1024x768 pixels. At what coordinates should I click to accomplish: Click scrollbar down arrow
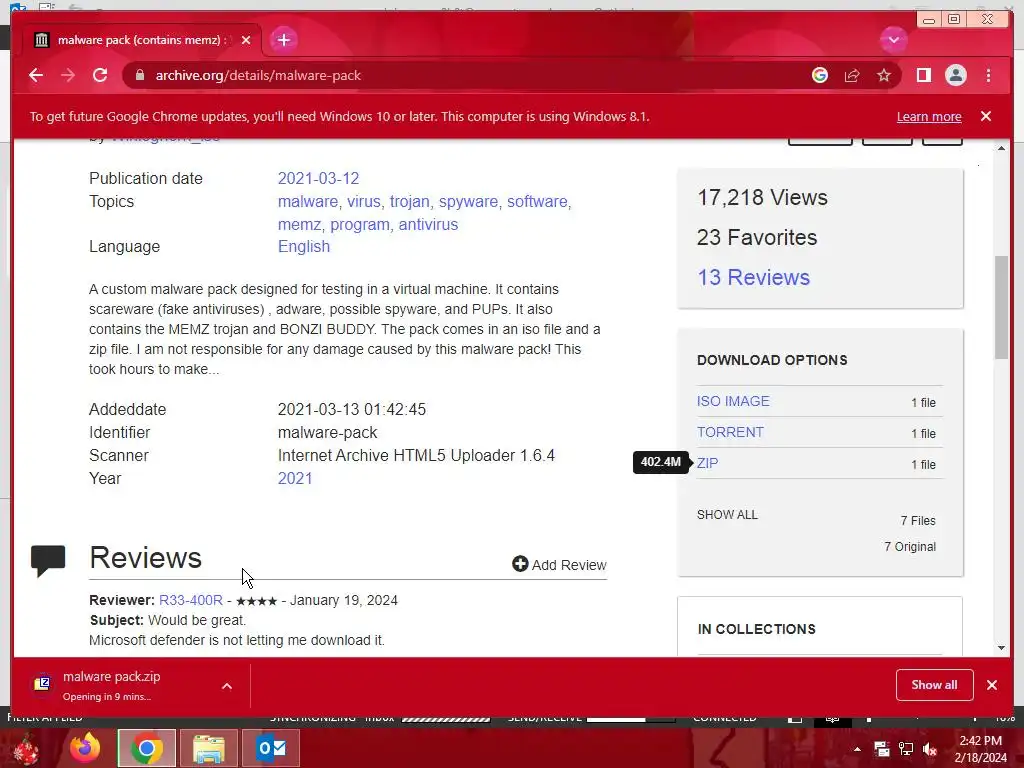tap(1001, 648)
